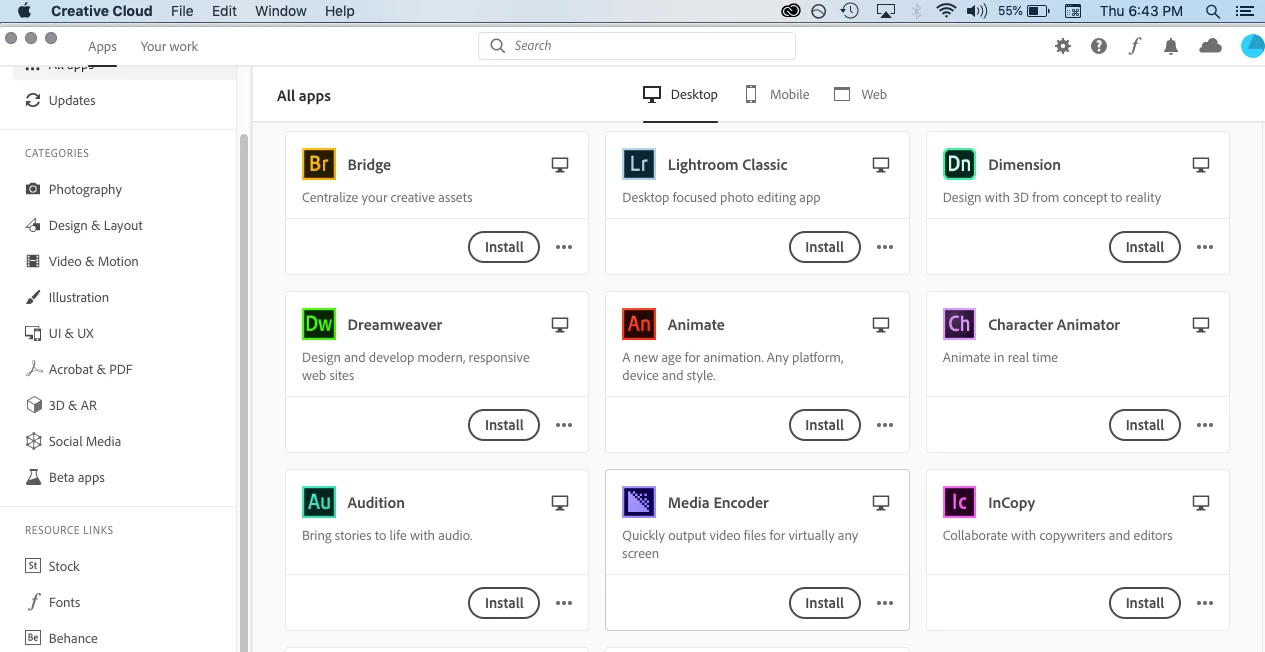The image size is (1265, 652).
Task: Open more options for Dimension
Action: coord(1205,247)
